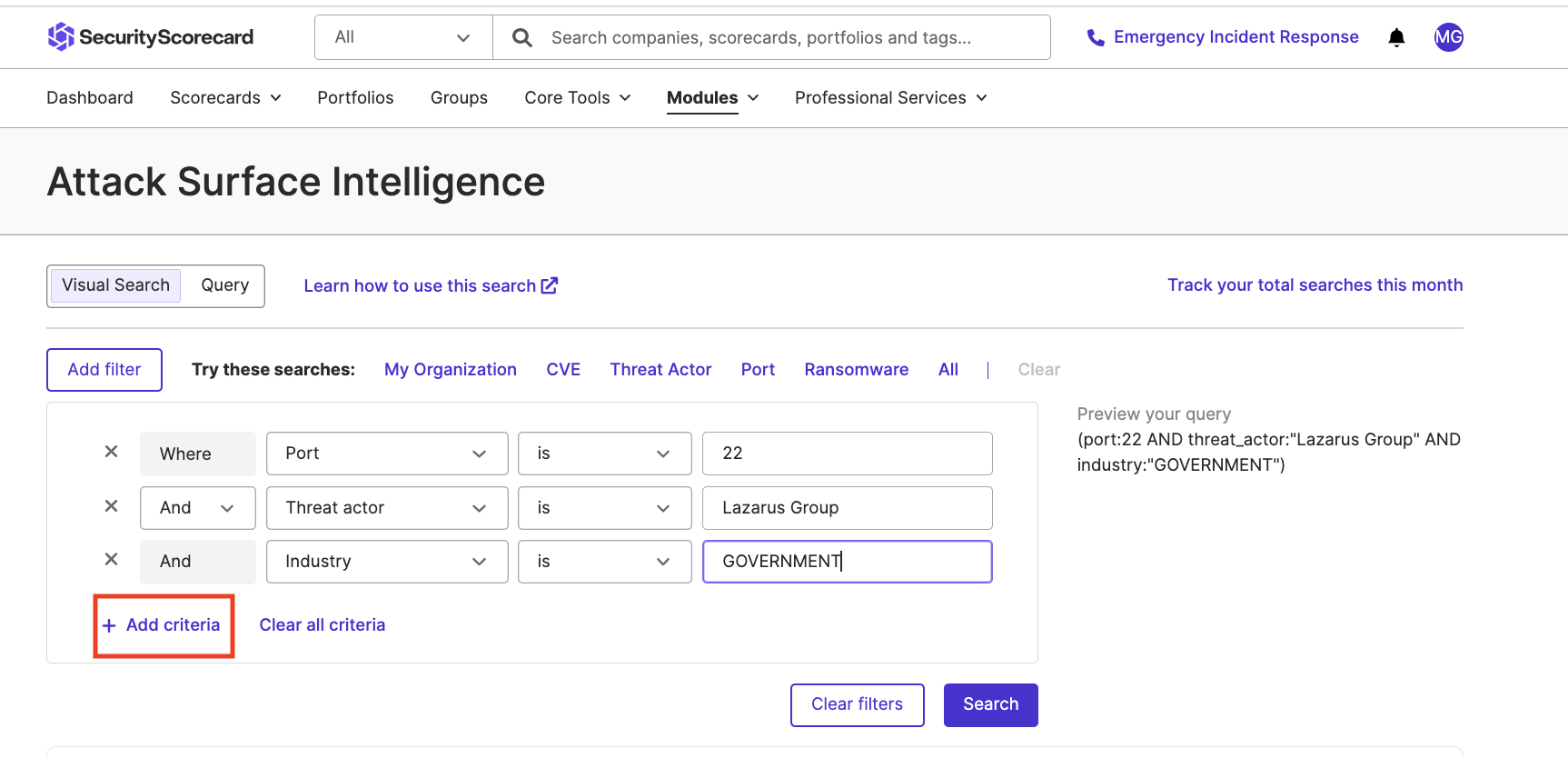Try the My Organization sample search
Screen dimensions: 1568x758
tap(451, 370)
